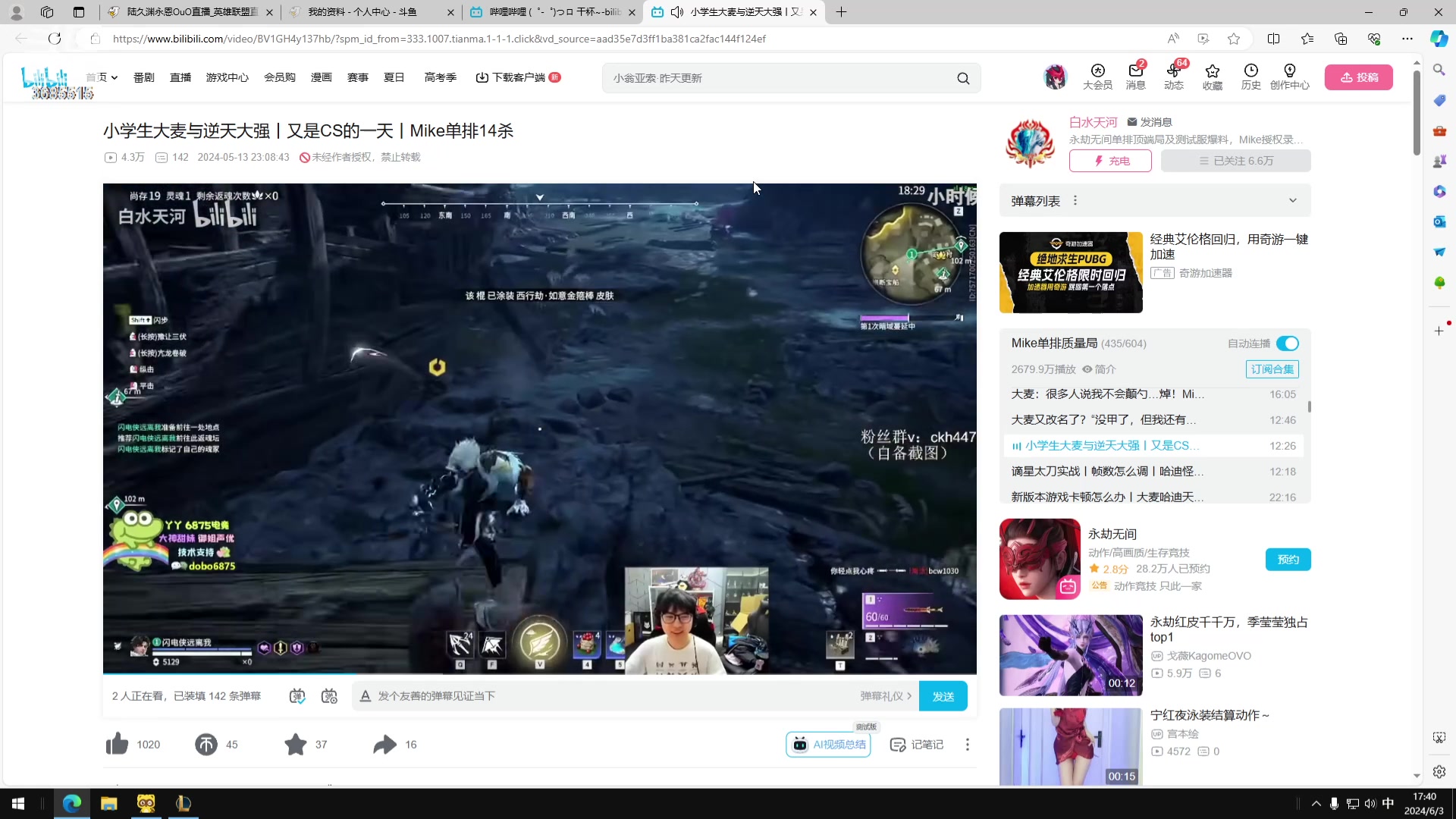Viewport: 1456px width, 819px height.
Task: Expand the 弹幕列表 panel chevron
Action: [x=1293, y=201]
